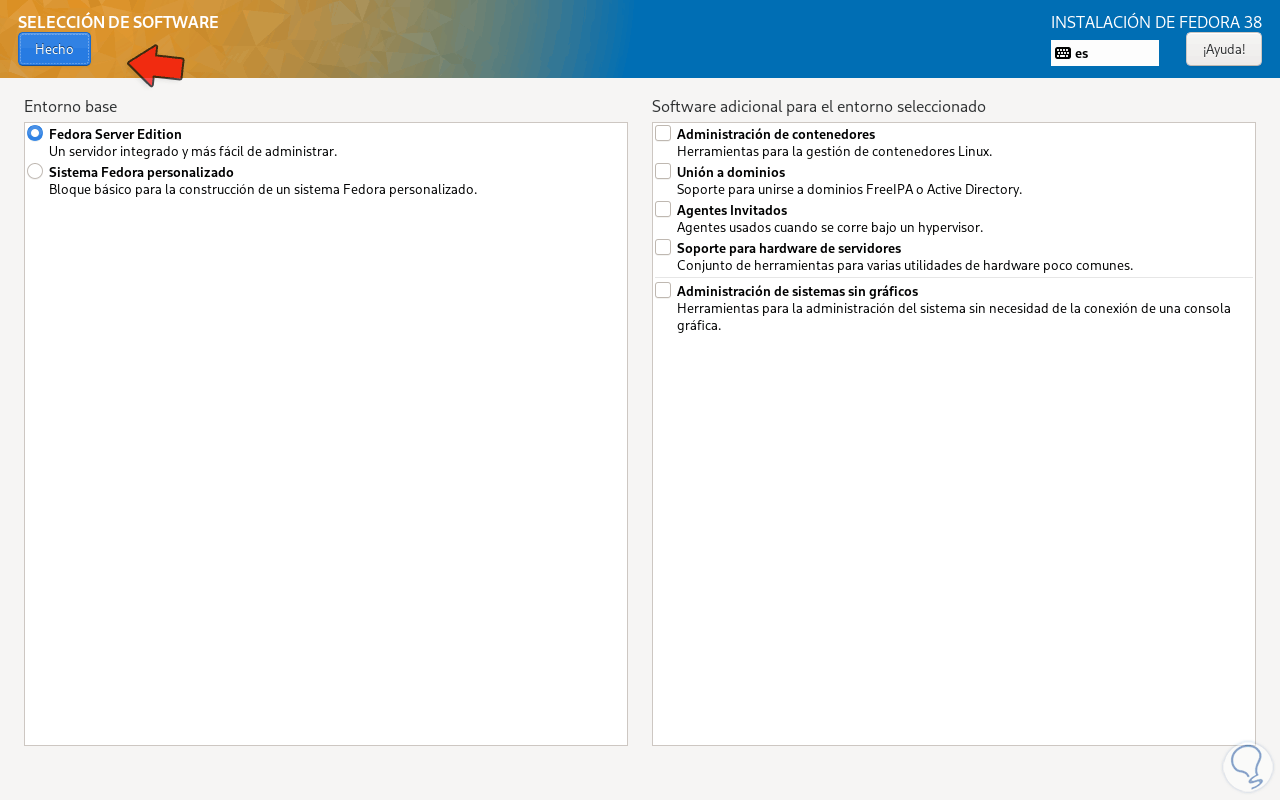Select Sistema Fedora personalizado radio button
The image size is (1280, 800).
[x=35, y=171]
